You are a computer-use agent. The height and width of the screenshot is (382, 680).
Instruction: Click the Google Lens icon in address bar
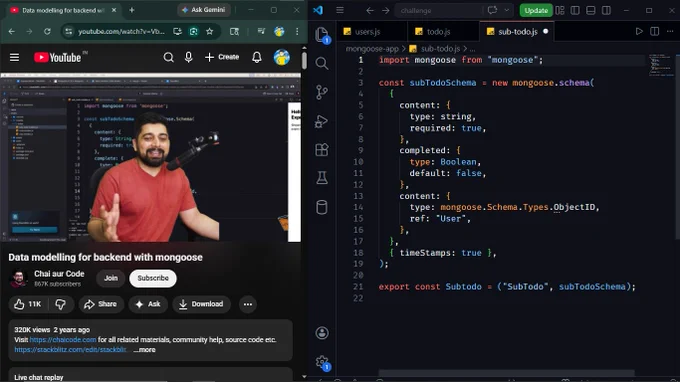(x=193, y=31)
